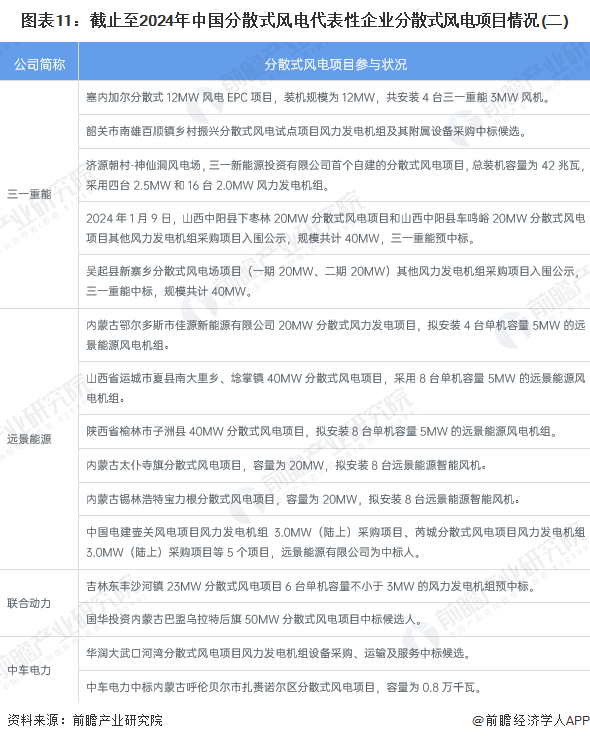Select the 联合动力 company cell
Viewport: 590px width, 741px height.
pos(39,603)
